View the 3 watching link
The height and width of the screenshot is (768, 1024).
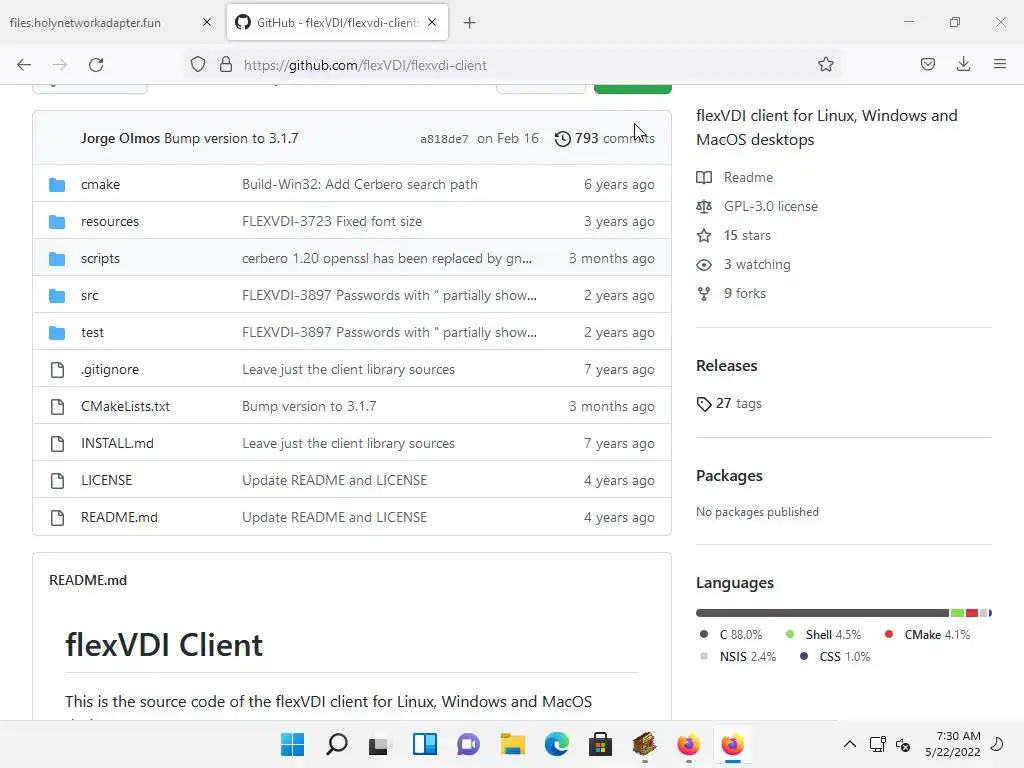(757, 264)
